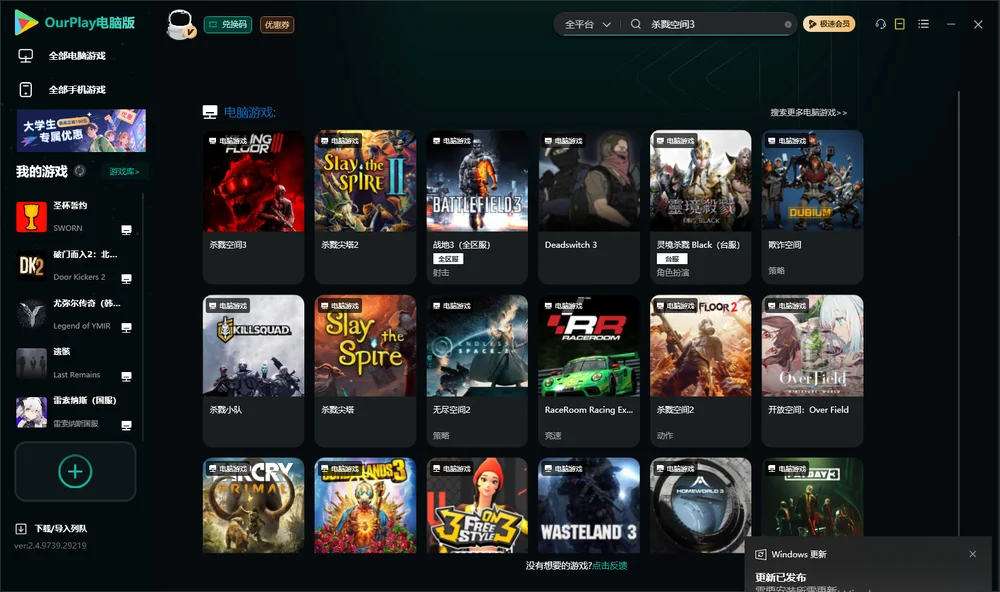1000x592 pixels.
Task: Launch Legend of YMIR from my games
Action: [75, 314]
